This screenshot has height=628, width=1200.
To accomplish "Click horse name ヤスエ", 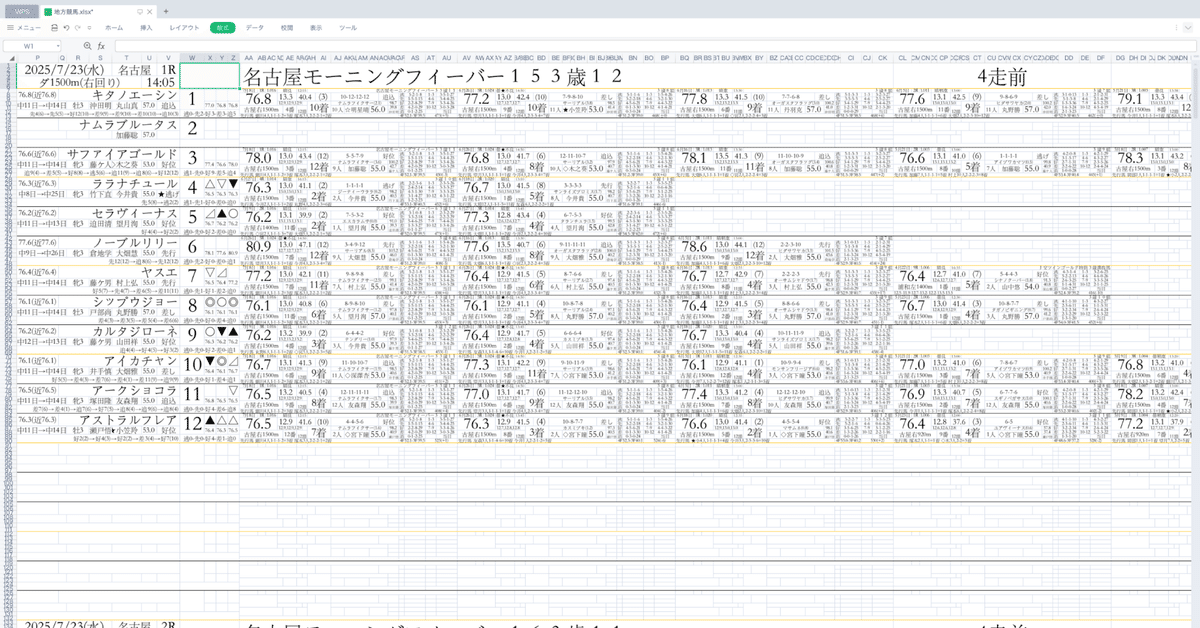I will point(159,272).
